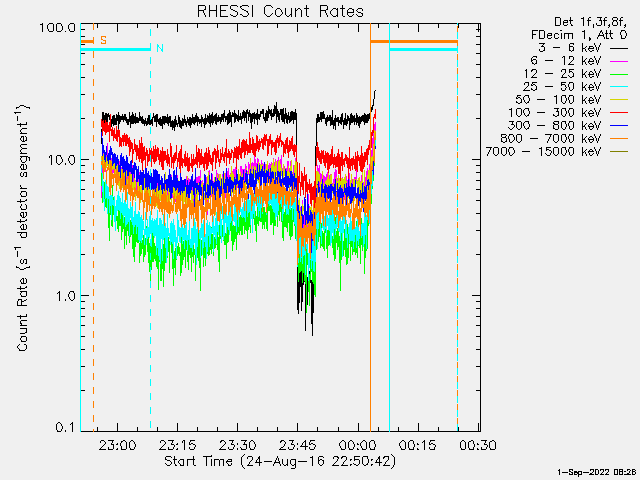Click the 'Start Time (24-Aug-16 22:50:42)' axis title
640x480 pixels.
tap(280, 461)
